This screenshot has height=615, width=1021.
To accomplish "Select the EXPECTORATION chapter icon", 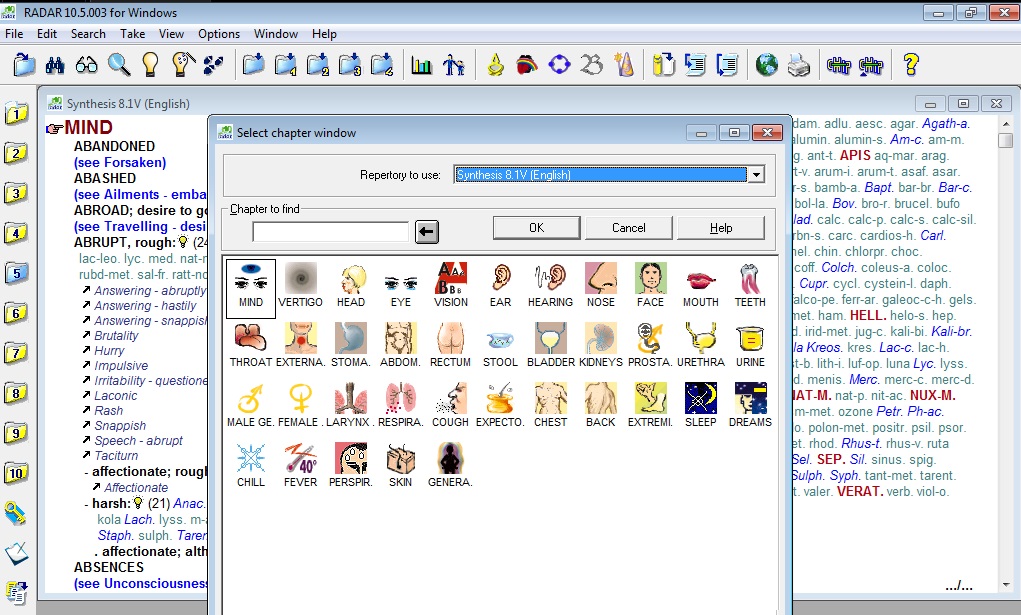I will click(x=500, y=407).
